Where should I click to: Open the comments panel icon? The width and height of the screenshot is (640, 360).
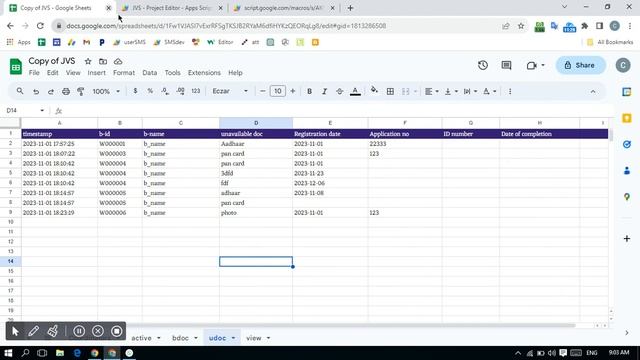coord(506,65)
